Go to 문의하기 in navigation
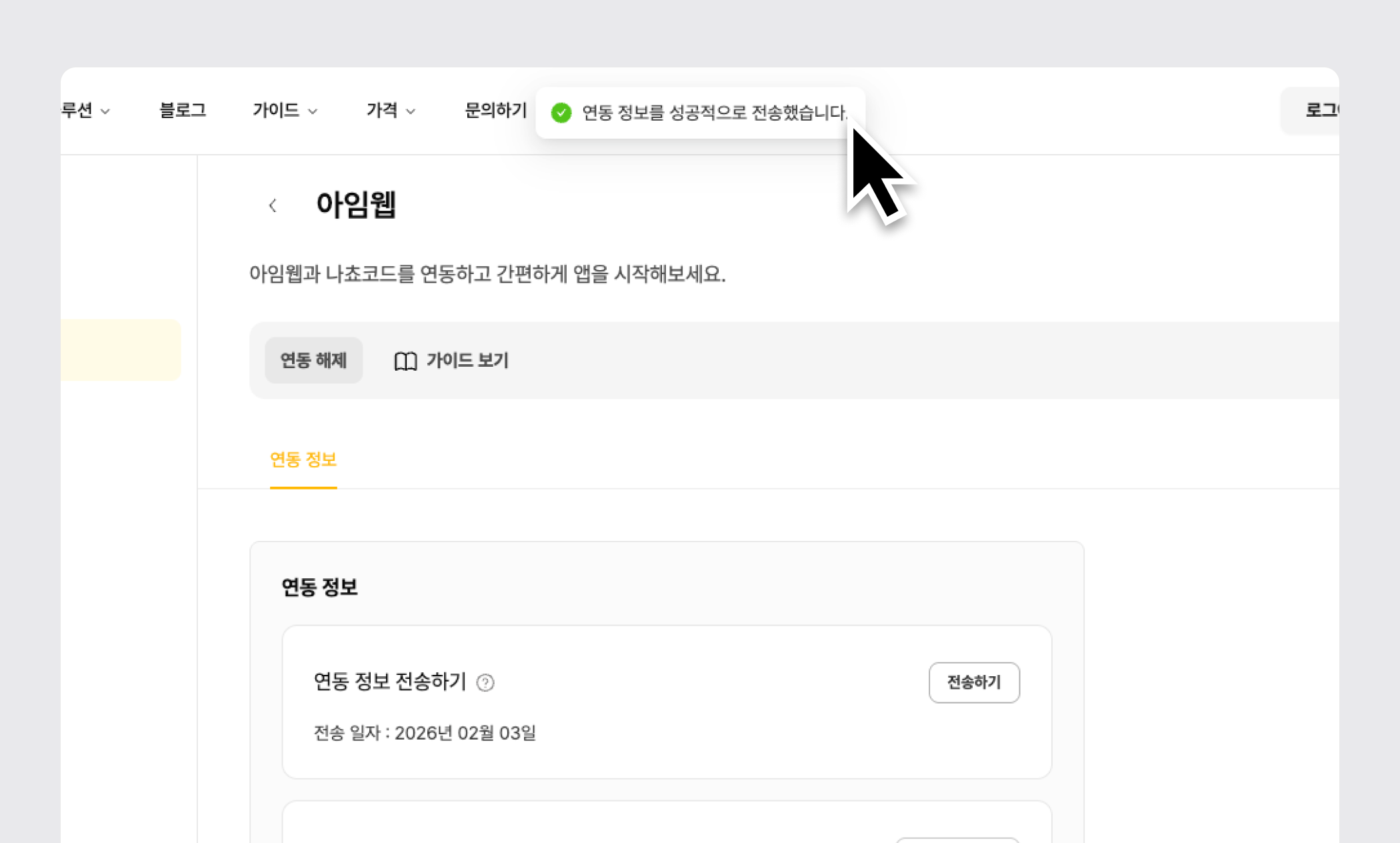1400x843 pixels. 495,110
